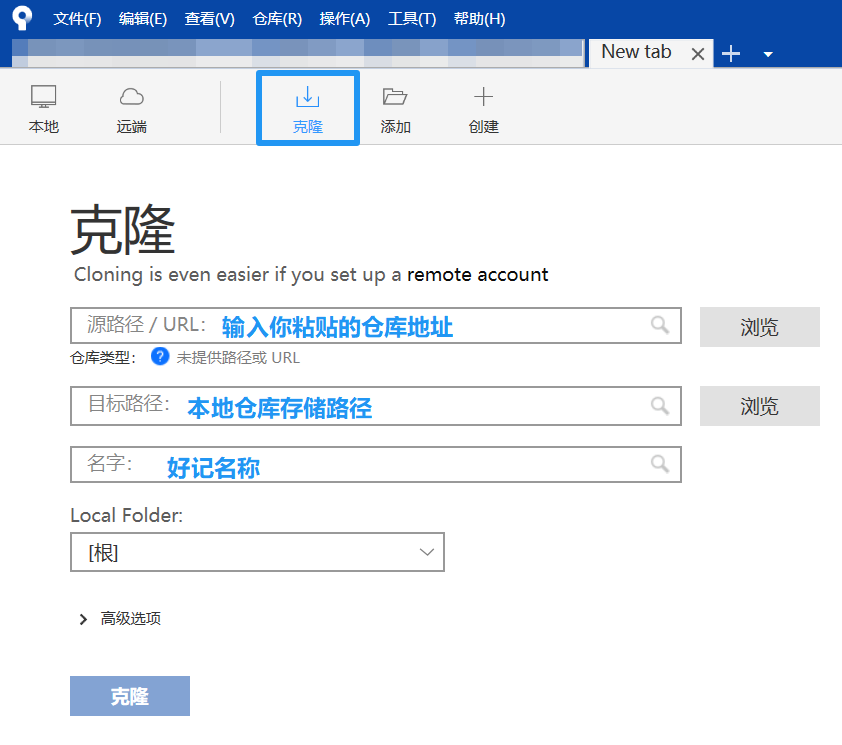This screenshot has width=842, height=745.
Task: Click the blue 克隆 submit button
Action: [x=130, y=696]
